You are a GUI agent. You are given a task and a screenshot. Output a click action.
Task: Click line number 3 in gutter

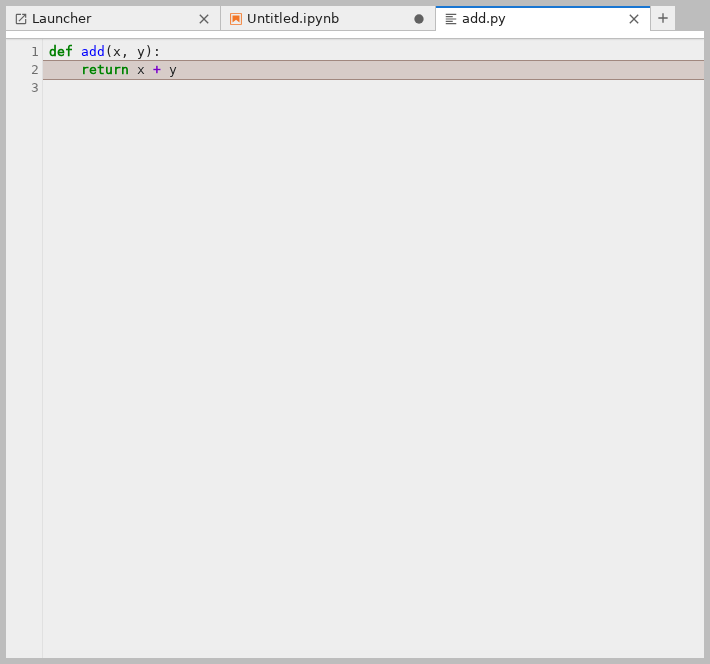point(35,88)
